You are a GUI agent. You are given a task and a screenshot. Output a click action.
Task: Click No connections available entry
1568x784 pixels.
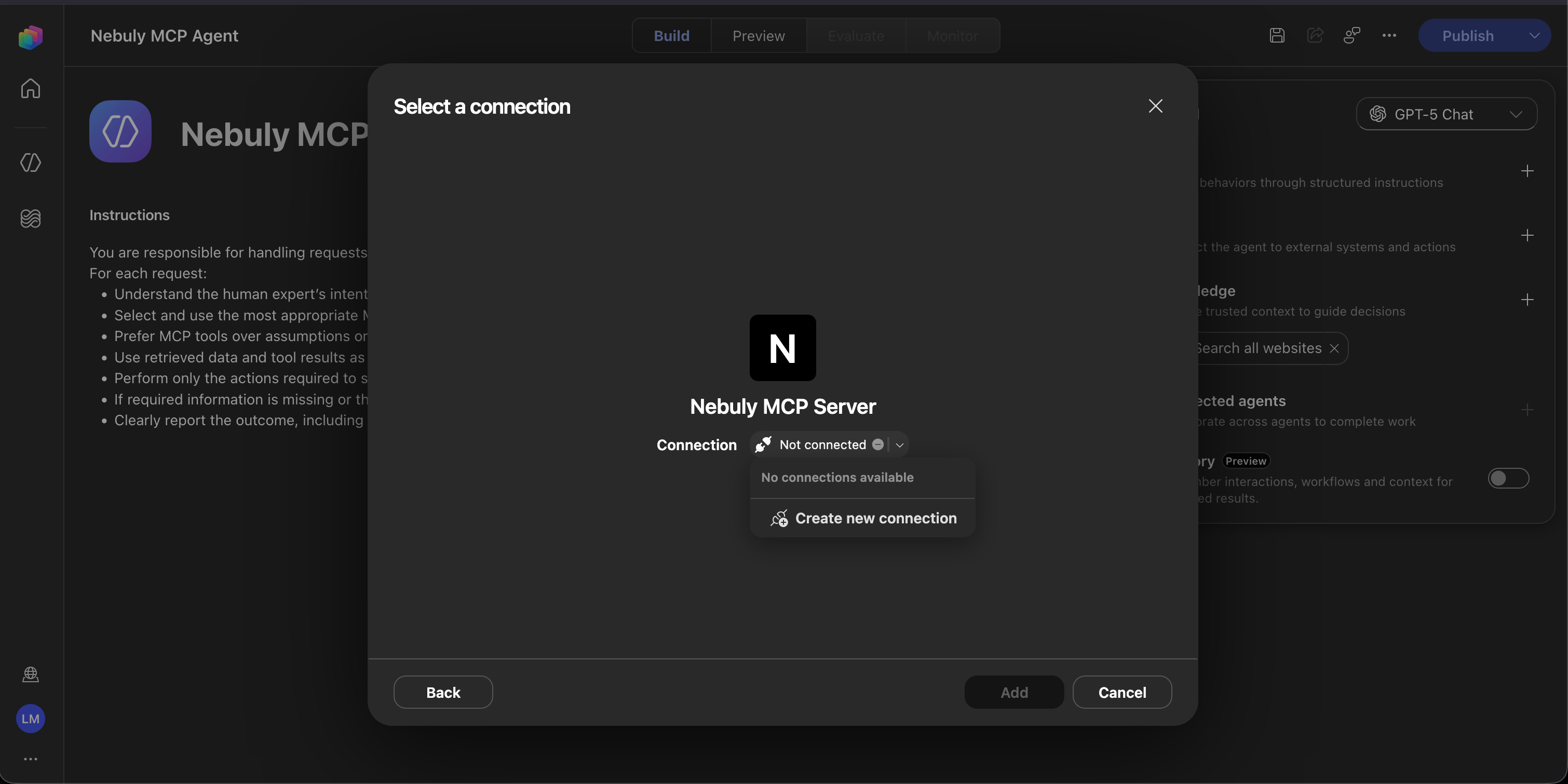pos(837,478)
